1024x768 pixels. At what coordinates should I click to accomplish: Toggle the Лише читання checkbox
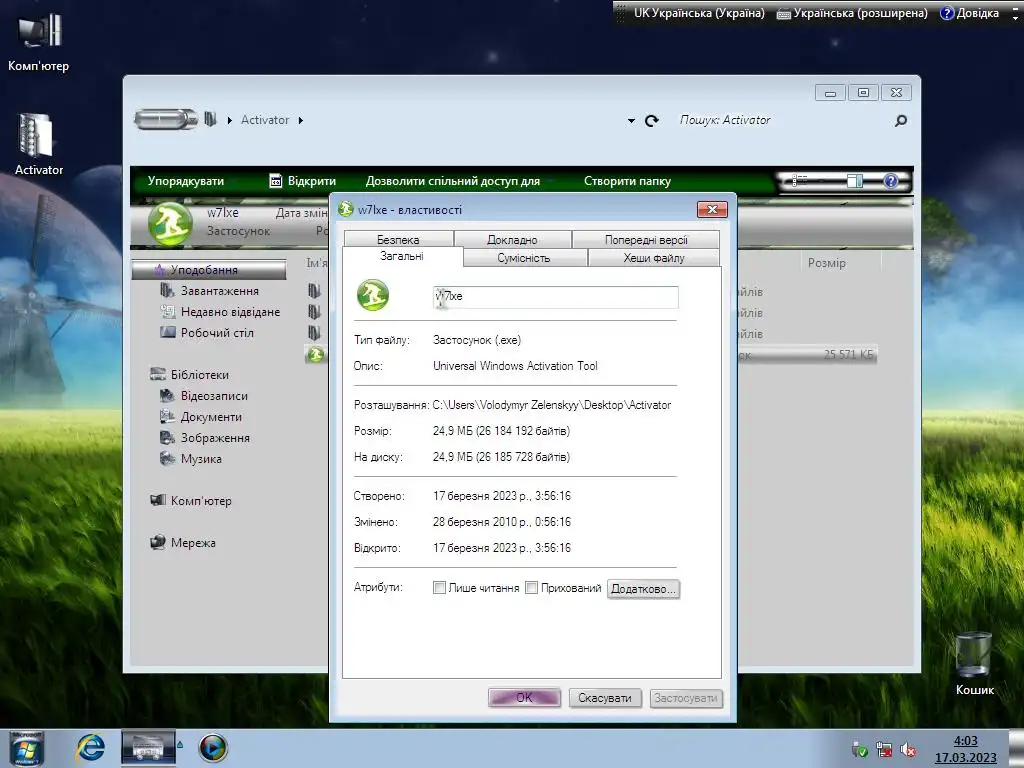point(440,588)
